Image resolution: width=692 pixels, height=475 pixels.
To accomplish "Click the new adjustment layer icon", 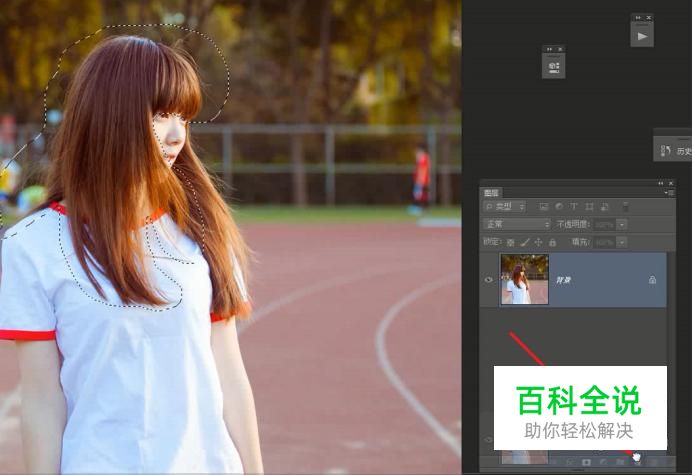I will [603, 462].
